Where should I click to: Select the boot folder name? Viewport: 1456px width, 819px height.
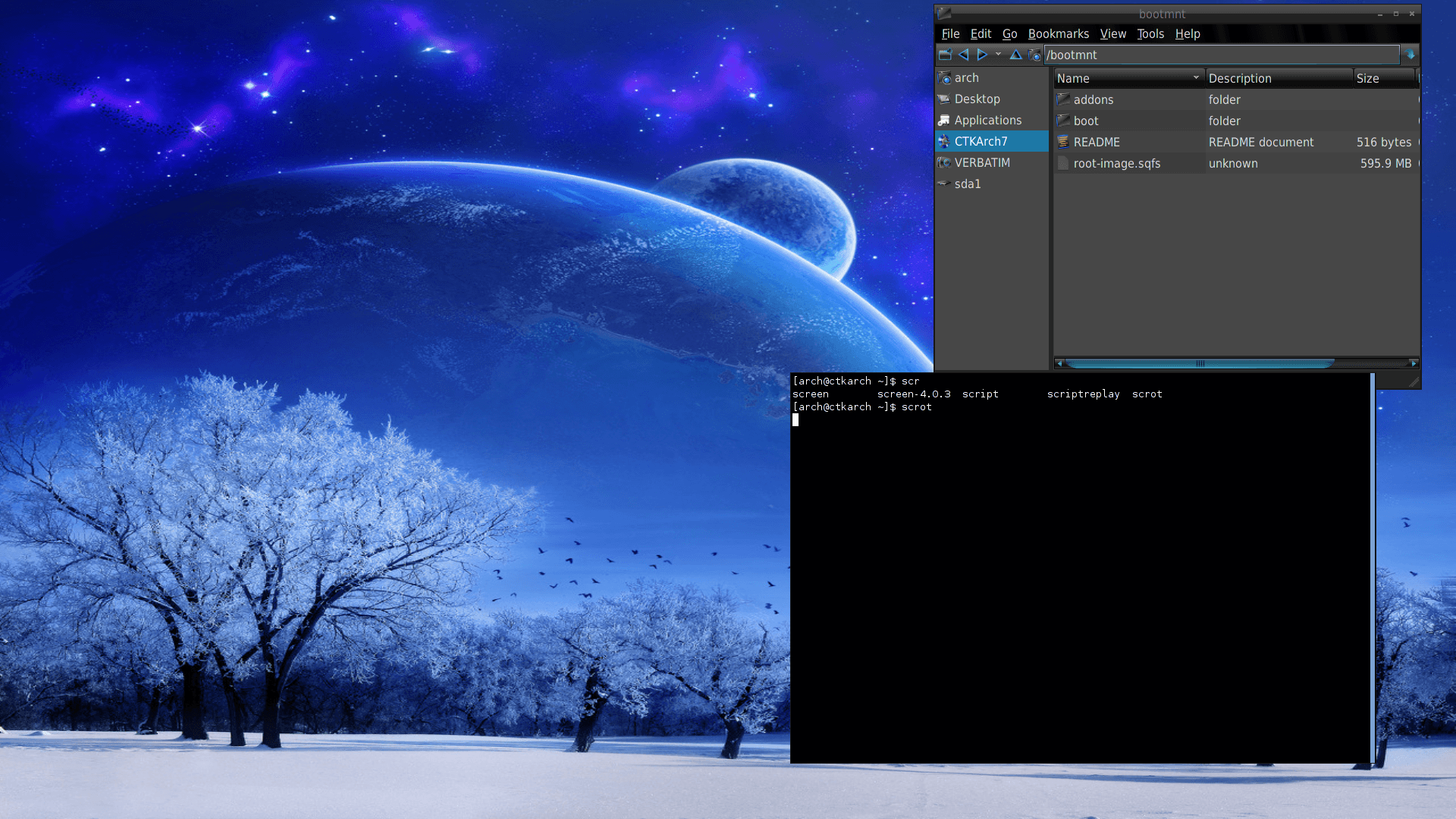(x=1085, y=121)
